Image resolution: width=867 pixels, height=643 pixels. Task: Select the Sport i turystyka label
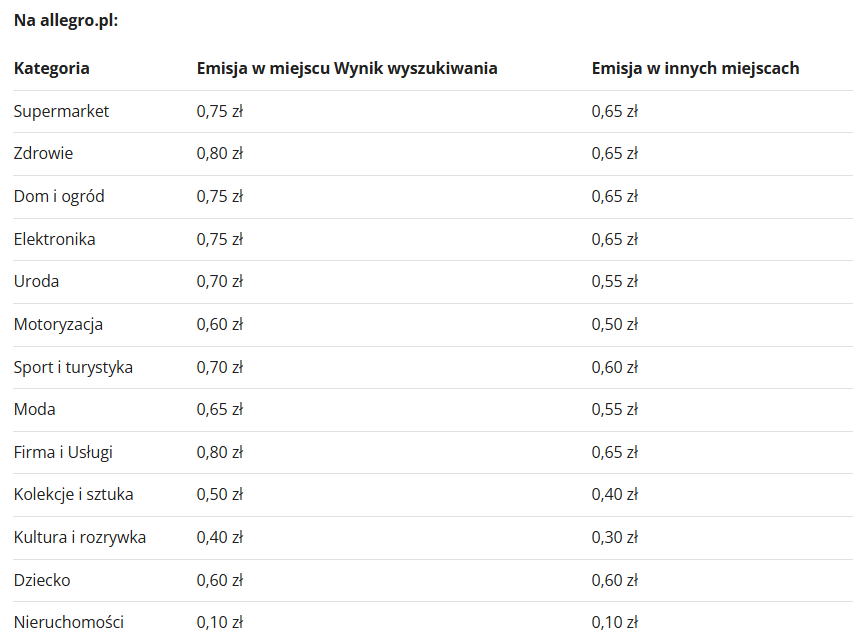pyautogui.click(x=73, y=367)
